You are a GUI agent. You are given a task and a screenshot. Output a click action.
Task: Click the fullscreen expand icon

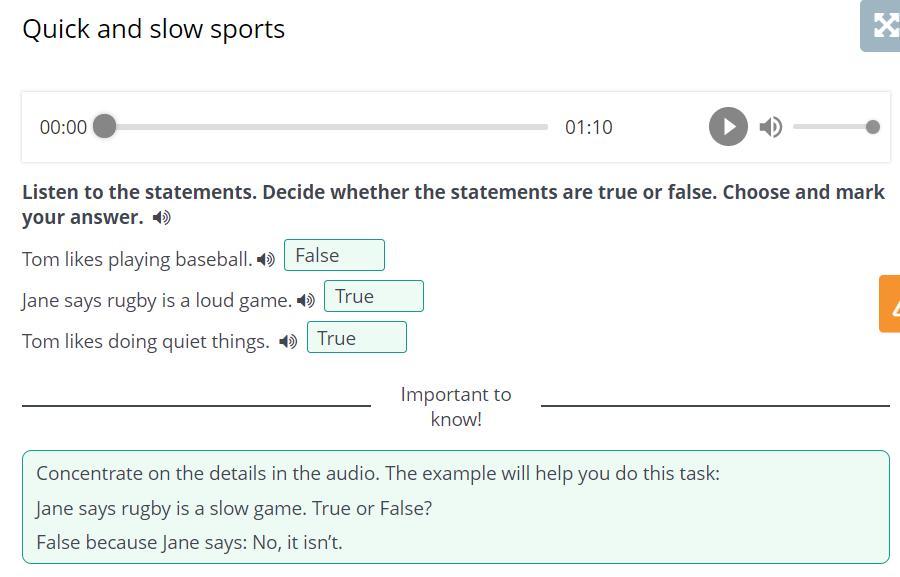pos(883,25)
